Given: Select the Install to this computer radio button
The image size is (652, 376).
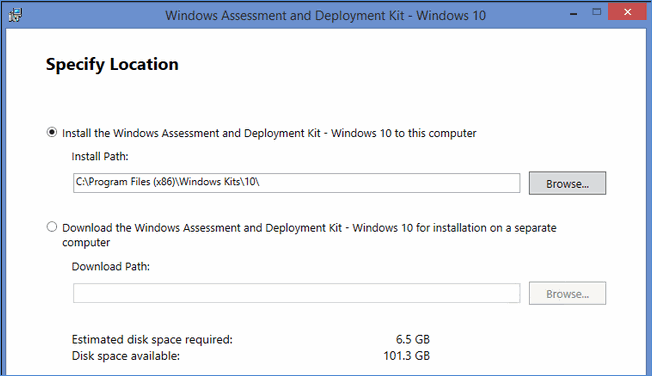Looking at the screenshot, I should tap(52, 133).
